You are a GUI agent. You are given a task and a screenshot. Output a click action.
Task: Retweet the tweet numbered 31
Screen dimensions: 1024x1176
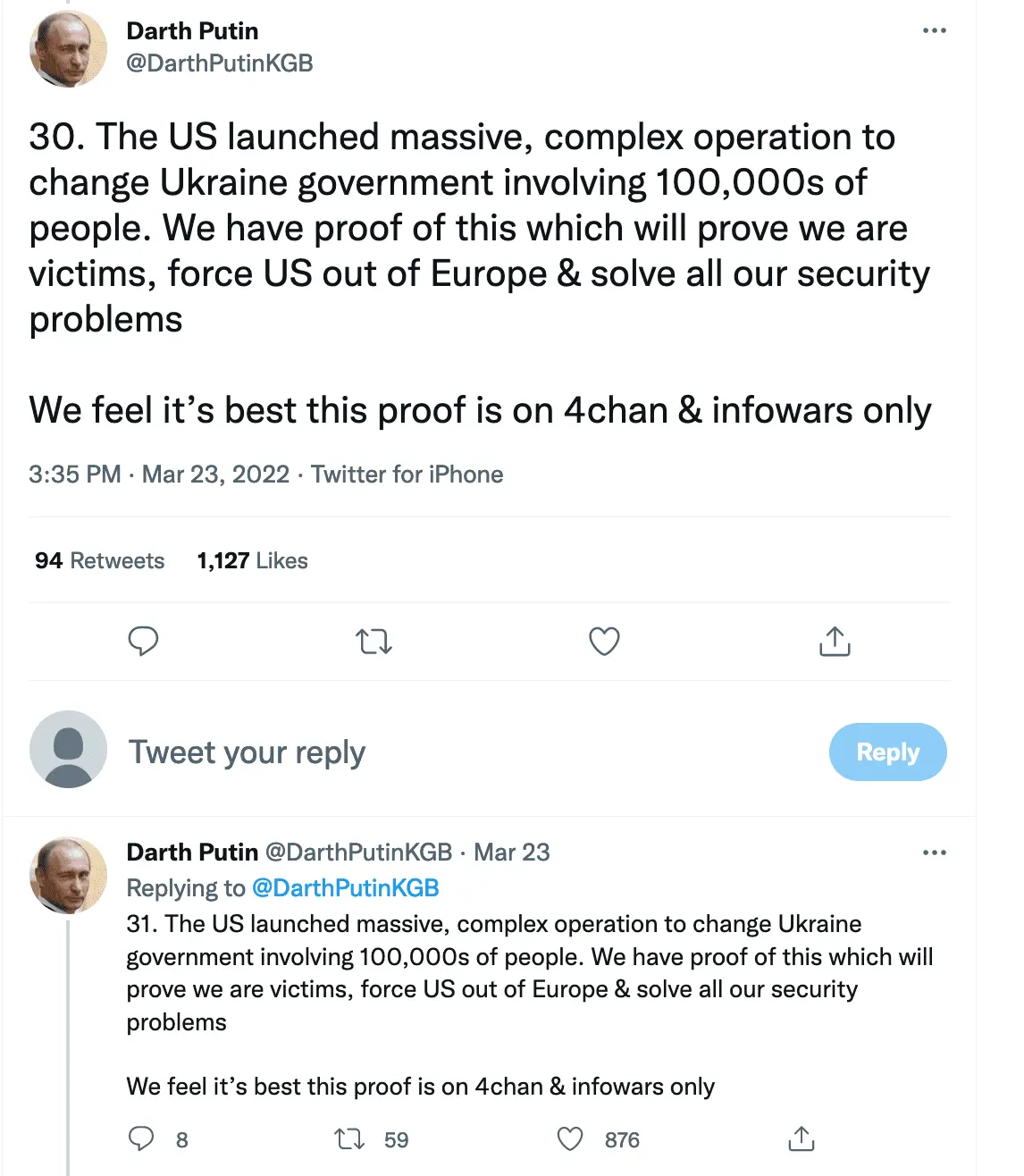[349, 1138]
